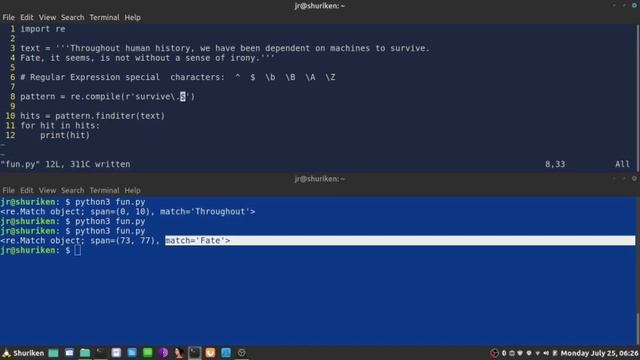
Task: Click the gray circular icon ending taskbar launchers
Action: click(x=241, y=353)
